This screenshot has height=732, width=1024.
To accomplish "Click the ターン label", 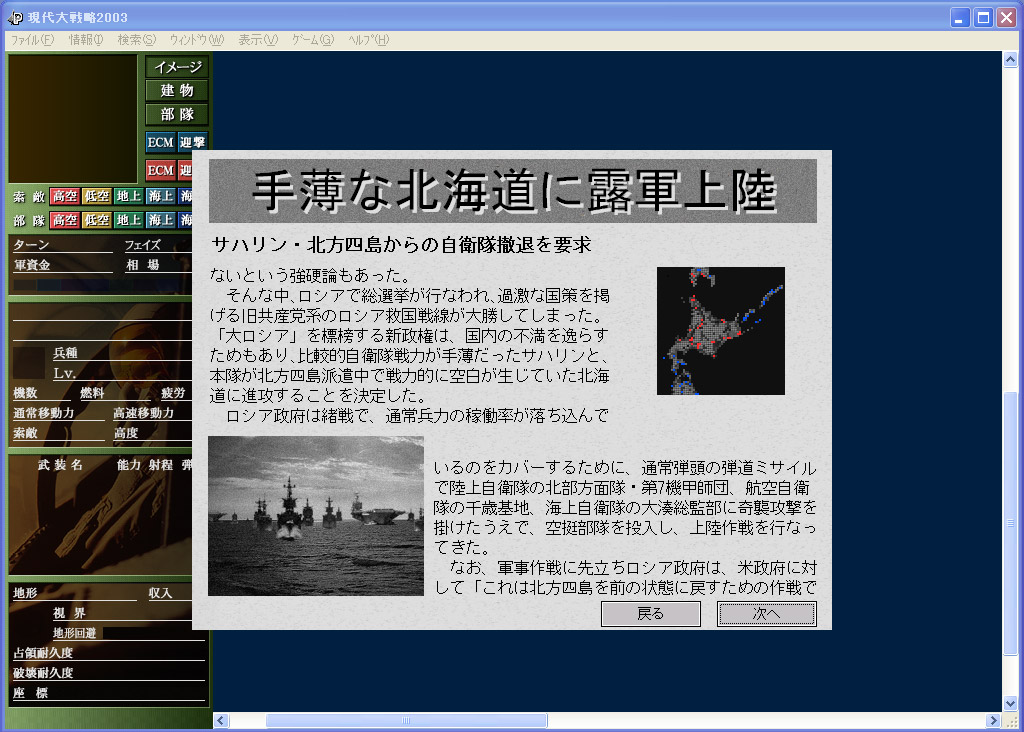I will tap(31, 245).
